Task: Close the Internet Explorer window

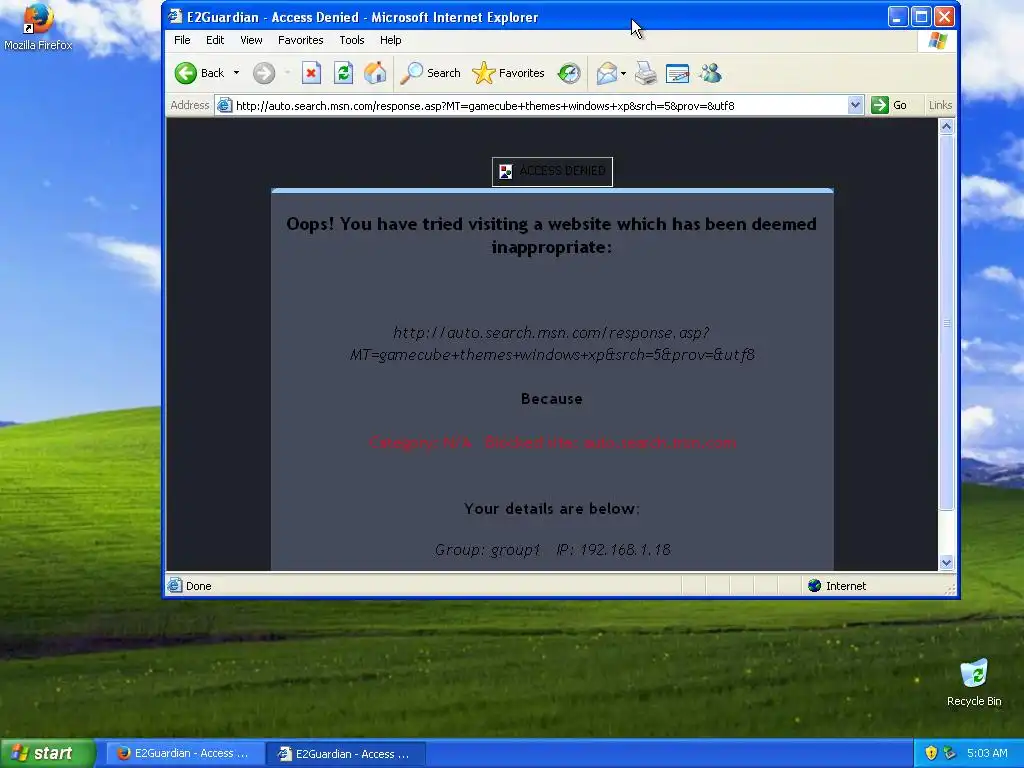Action: tap(944, 17)
